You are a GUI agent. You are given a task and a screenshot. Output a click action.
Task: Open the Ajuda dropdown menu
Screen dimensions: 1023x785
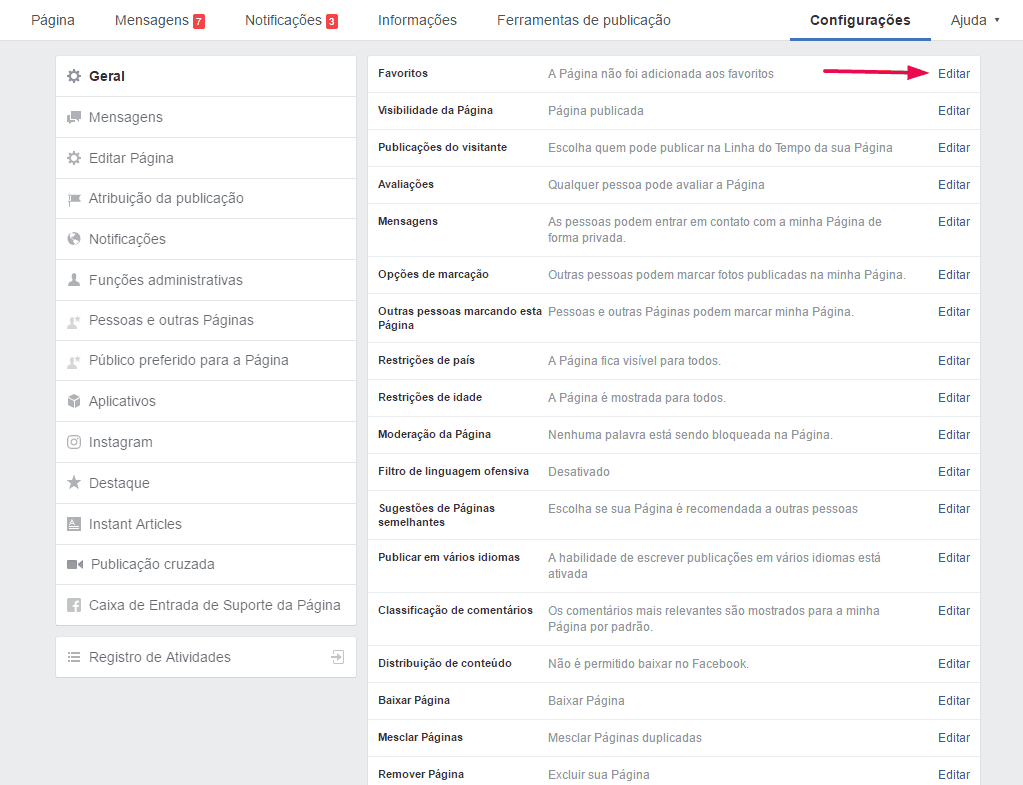975,20
